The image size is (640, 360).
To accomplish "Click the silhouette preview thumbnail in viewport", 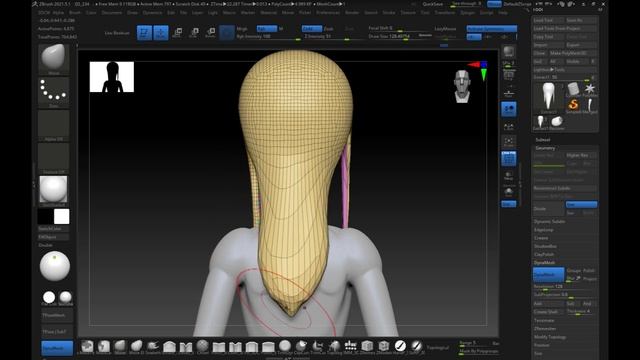I will [112, 77].
